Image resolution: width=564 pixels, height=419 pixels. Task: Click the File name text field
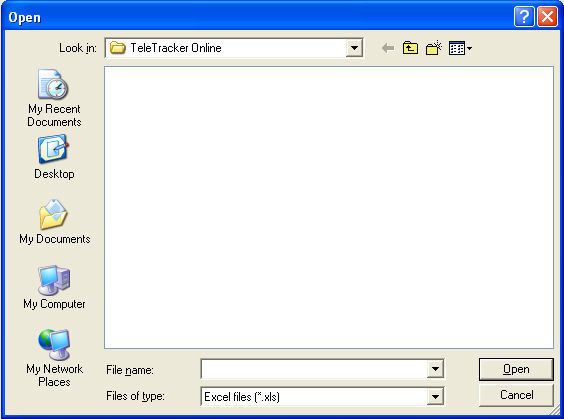point(314,369)
